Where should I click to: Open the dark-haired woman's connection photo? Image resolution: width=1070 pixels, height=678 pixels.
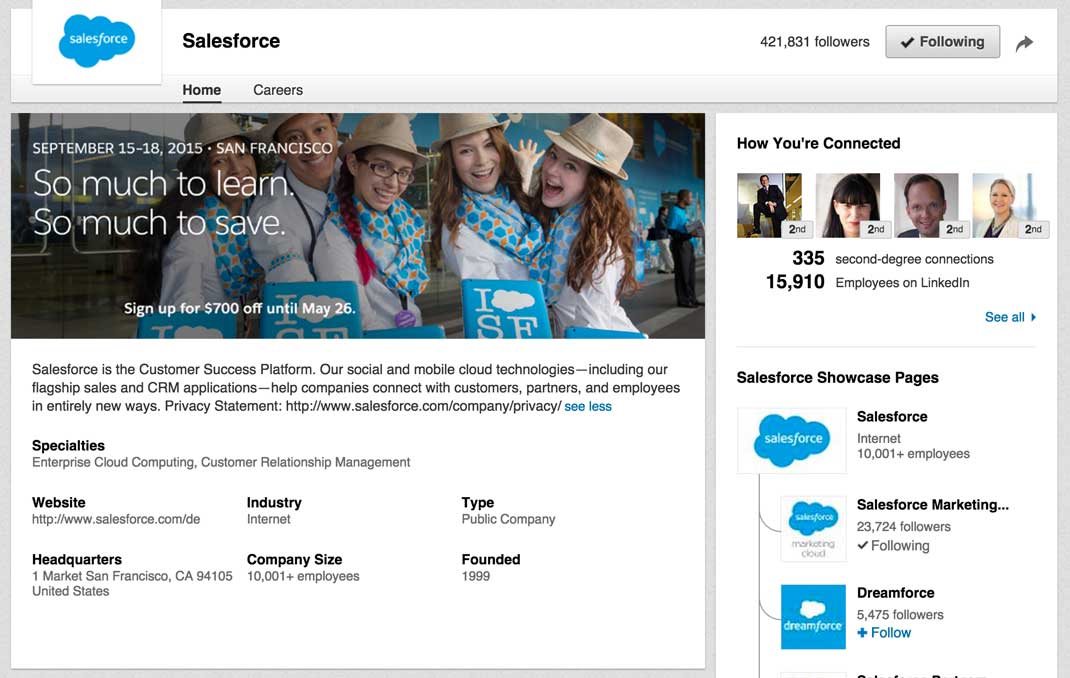(848, 205)
